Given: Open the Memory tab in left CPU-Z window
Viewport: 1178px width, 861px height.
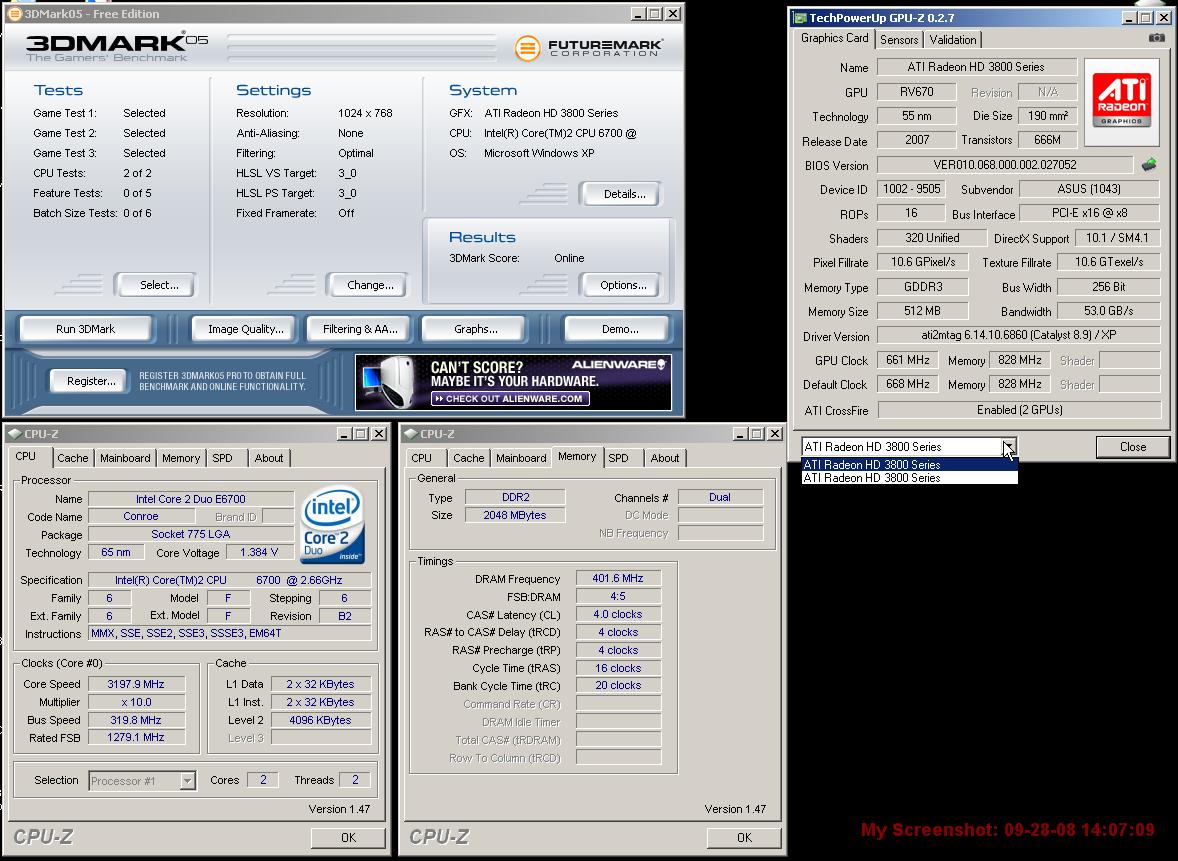Looking at the screenshot, I should pos(181,458).
